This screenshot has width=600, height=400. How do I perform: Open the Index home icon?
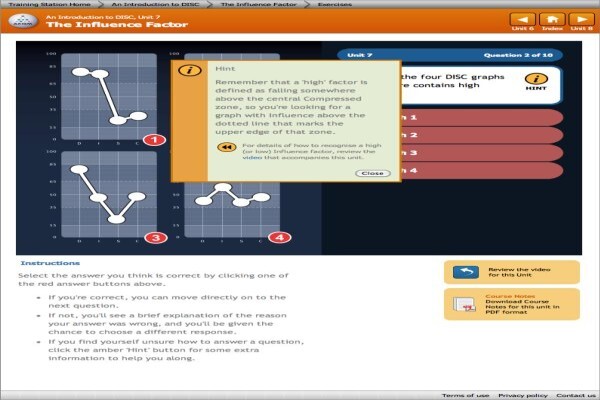pyautogui.click(x=552, y=19)
